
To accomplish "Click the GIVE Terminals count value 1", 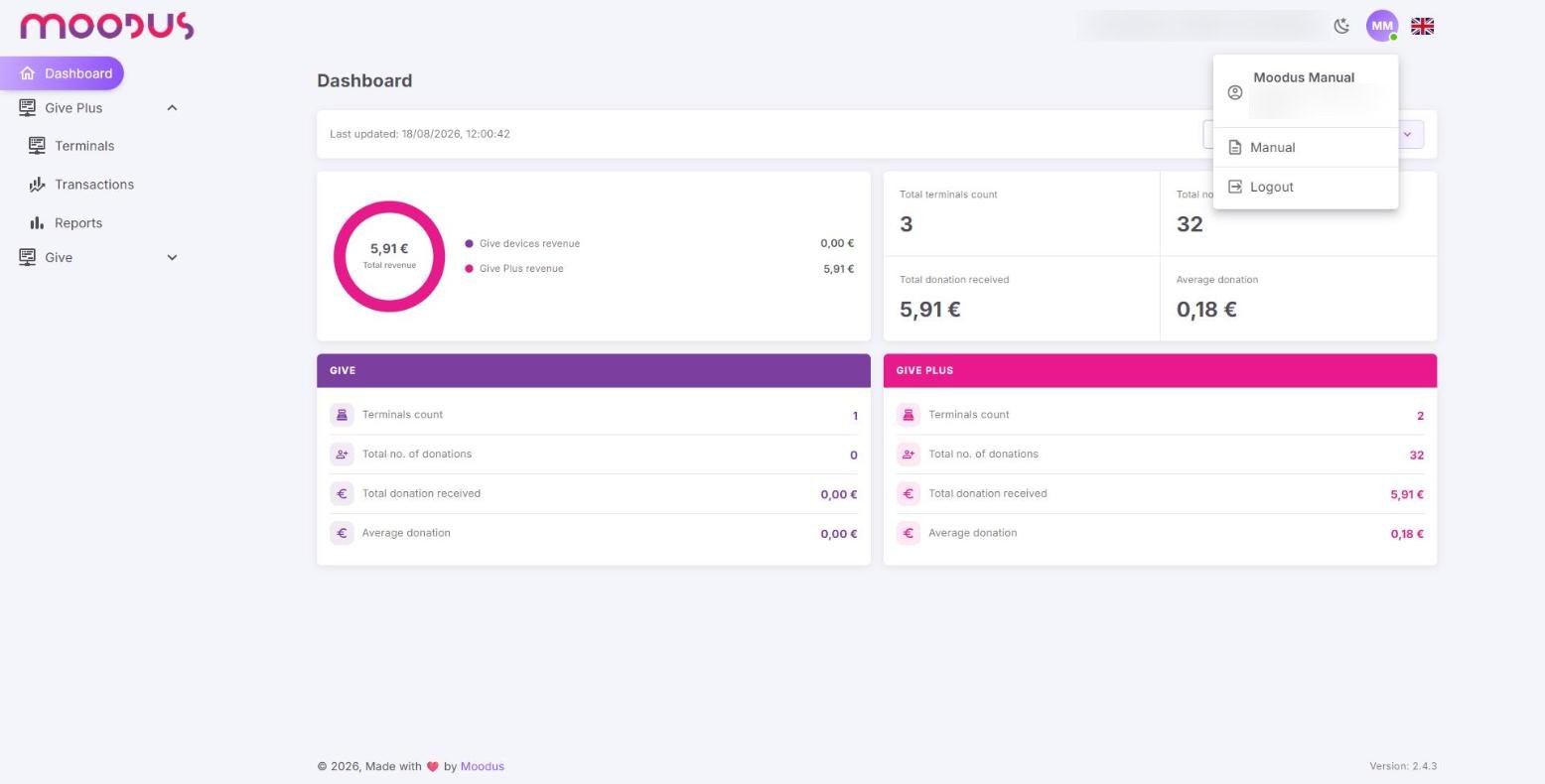I will (x=855, y=416).
